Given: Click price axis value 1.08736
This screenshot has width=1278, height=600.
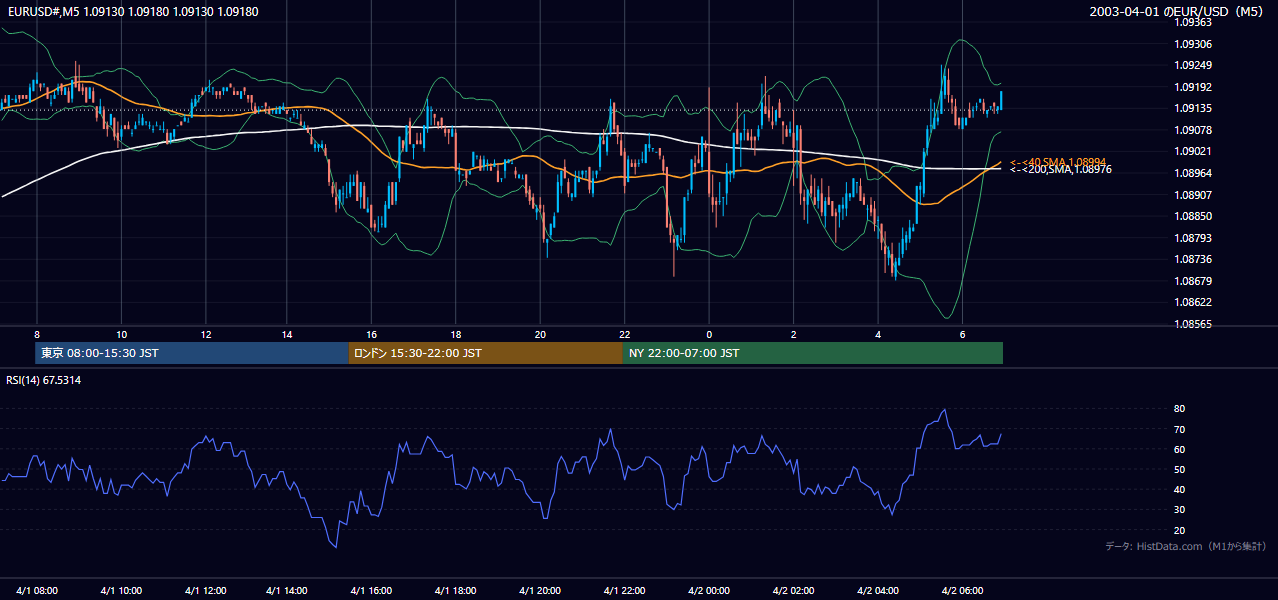Looking at the screenshot, I should click(x=1192, y=259).
